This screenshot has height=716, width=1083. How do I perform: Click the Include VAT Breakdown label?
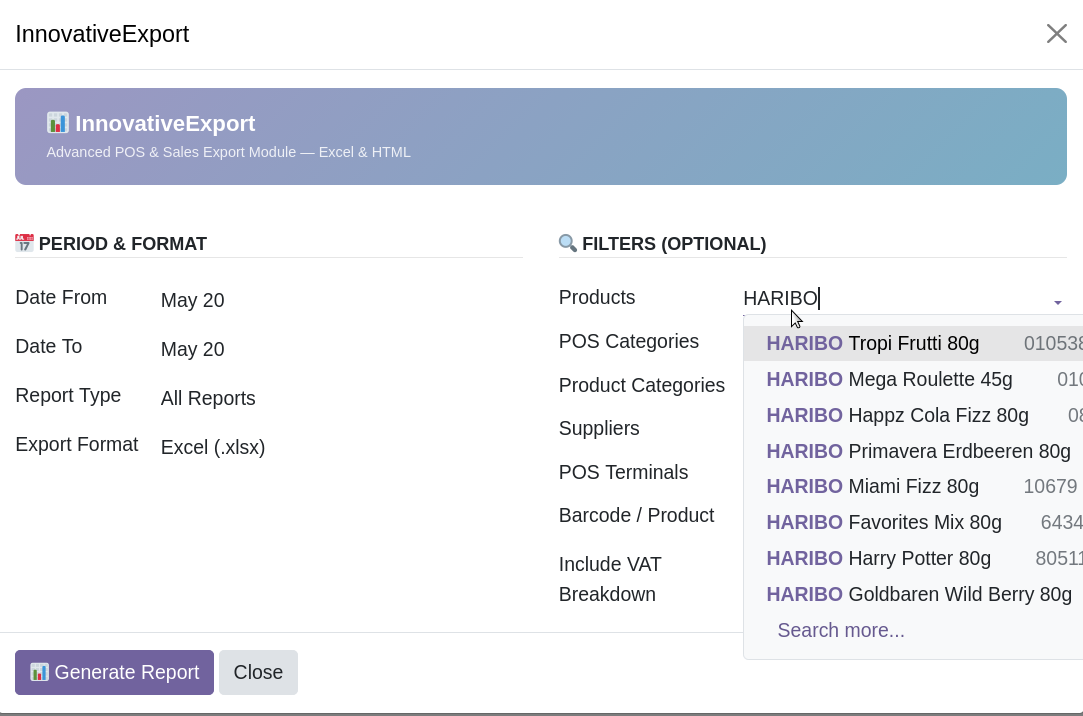click(x=610, y=579)
